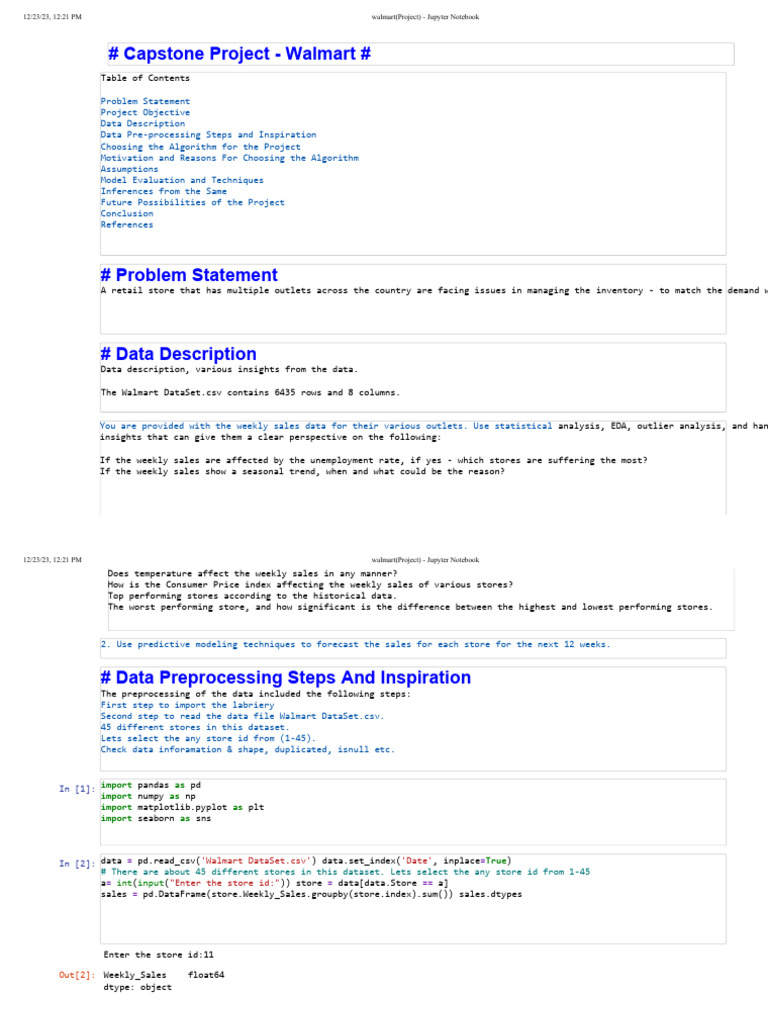The image size is (768, 1024).
Task: Click the predictive modeling techniques line
Action: [355, 644]
